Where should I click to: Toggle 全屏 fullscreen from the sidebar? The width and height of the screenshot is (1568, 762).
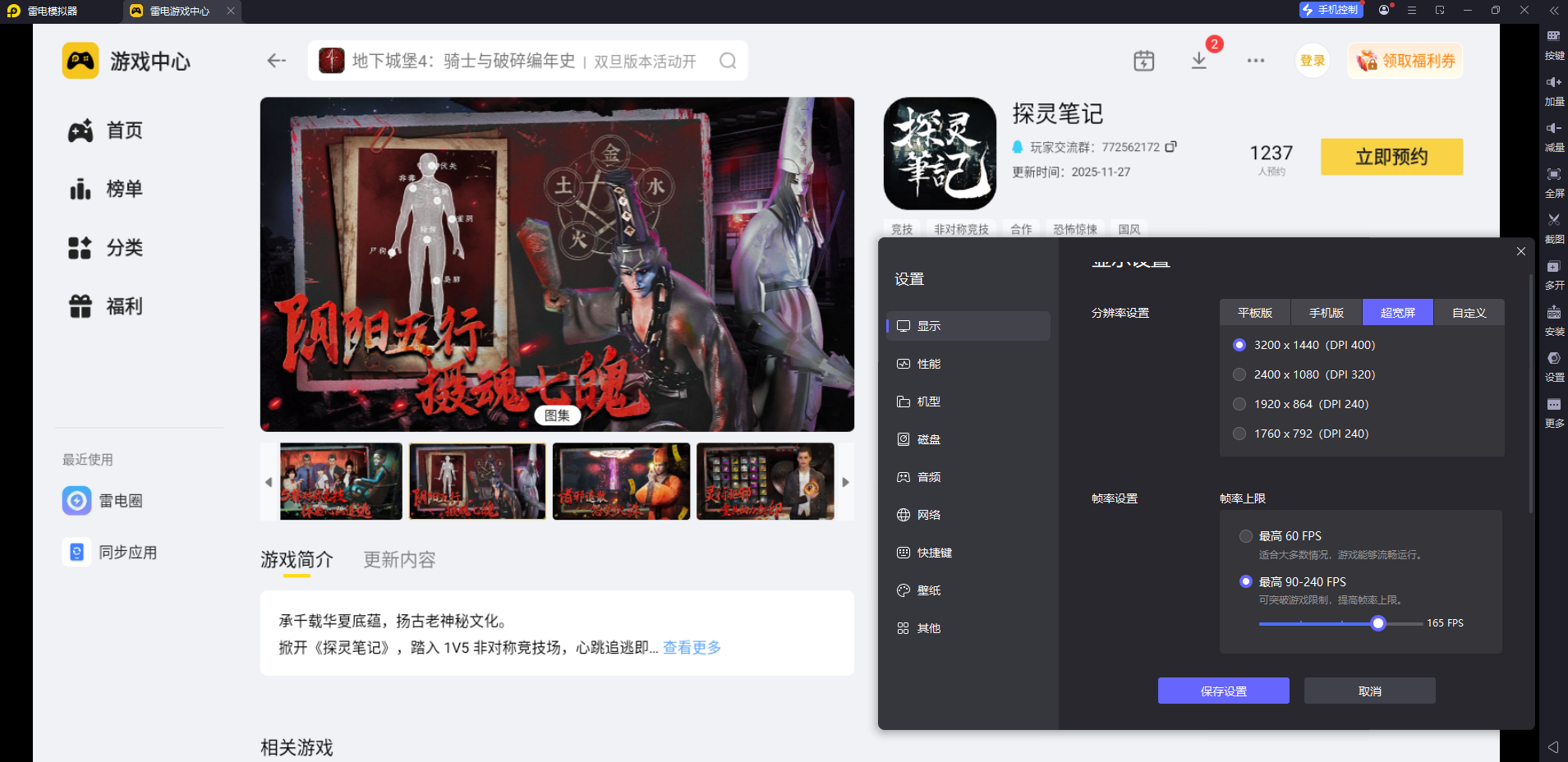click(x=1554, y=182)
